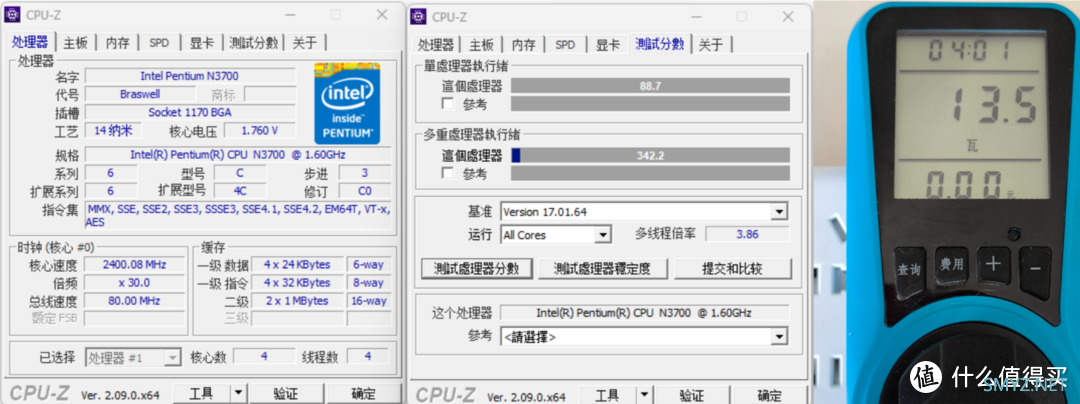Open 主板 tab in the right CPU-Z window
Screen dimensions: 1080x404
(481, 45)
